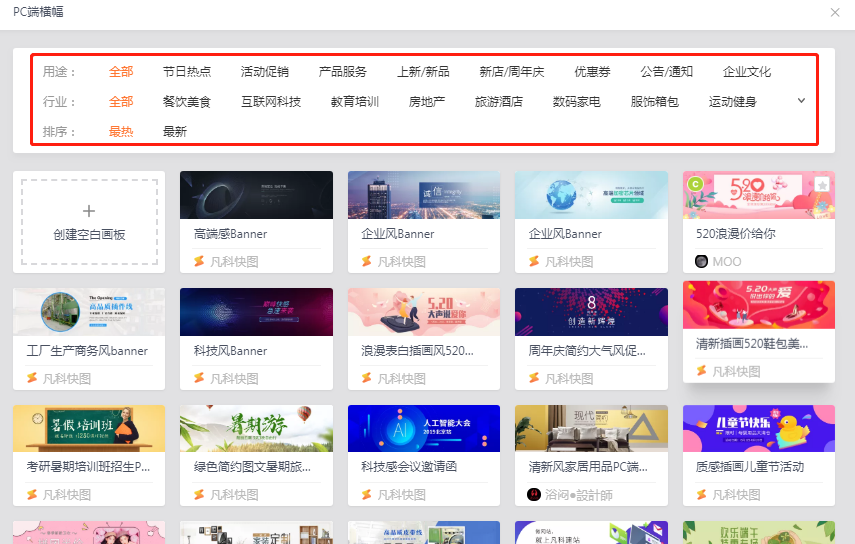
Task: Click the 质感插画儿童节活动 title text
Action: pos(750,467)
